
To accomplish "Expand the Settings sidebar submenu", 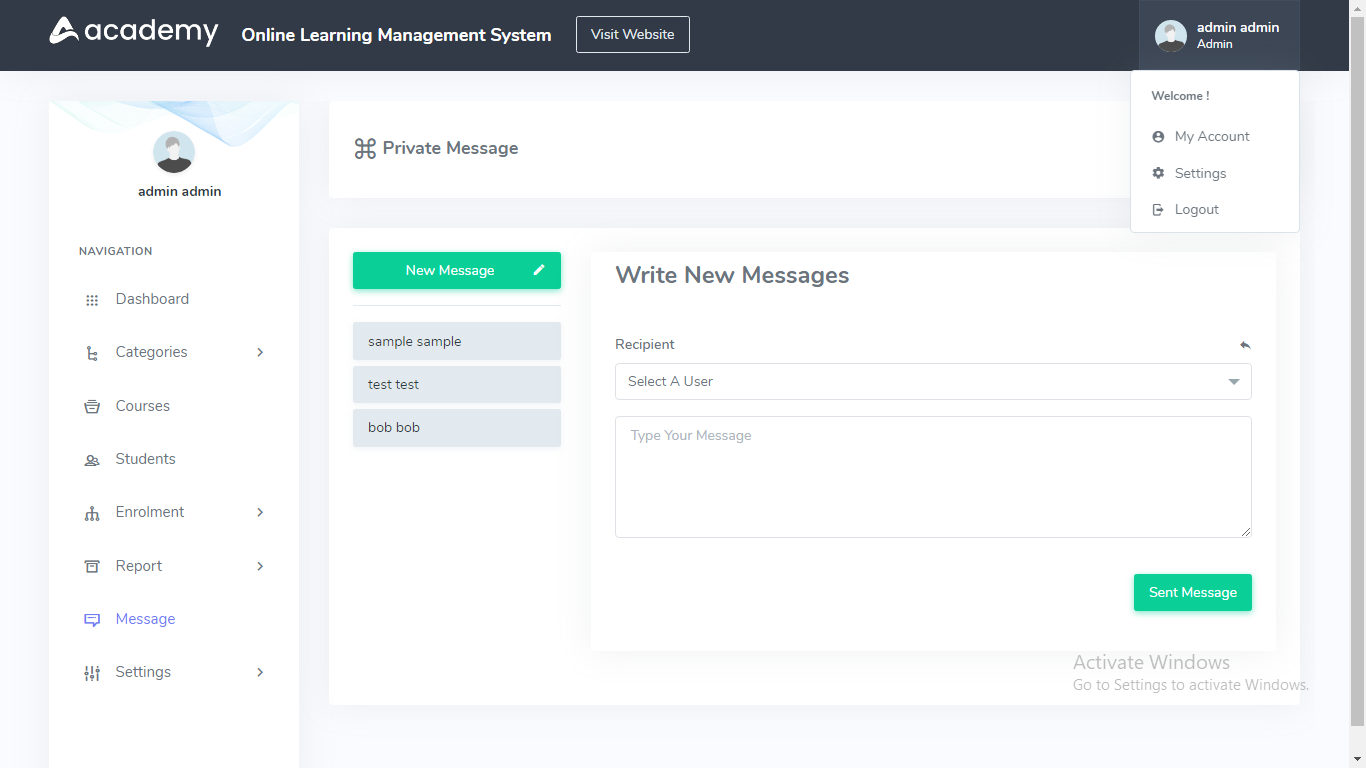I will [x=260, y=672].
